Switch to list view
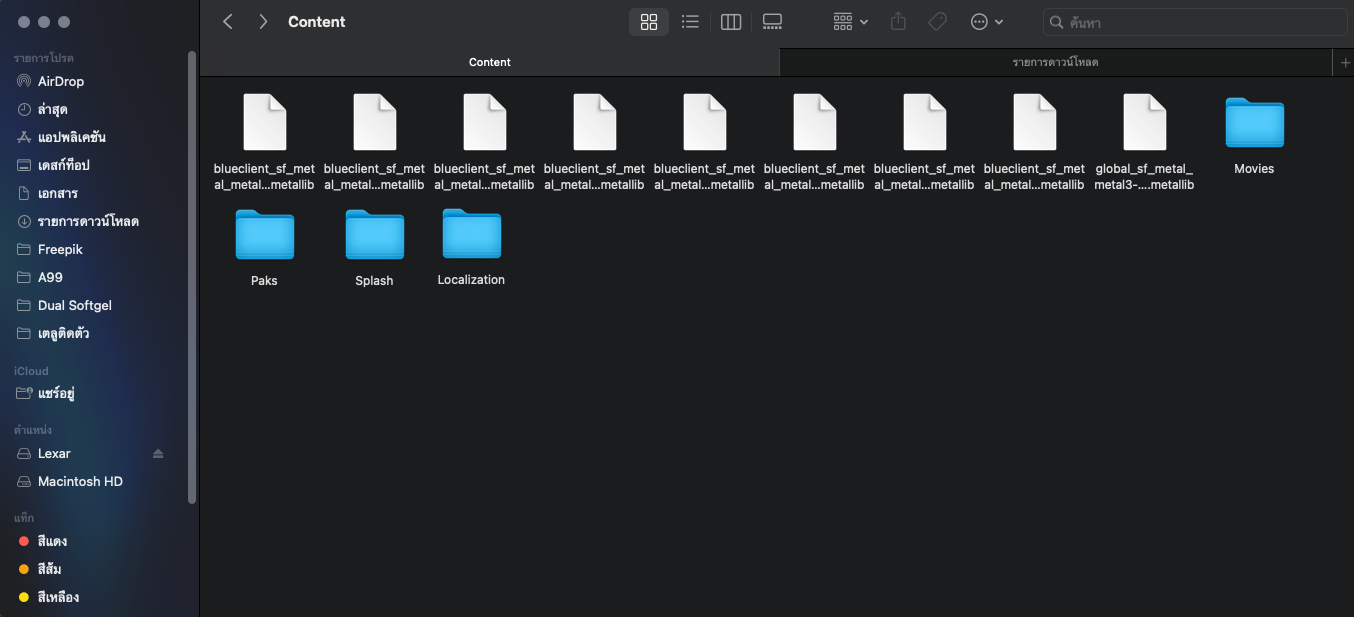Image resolution: width=1354 pixels, height=617 pixels. (690, 22)
